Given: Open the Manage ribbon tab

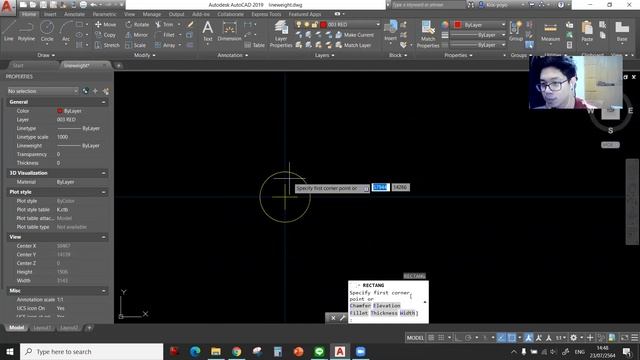Looking at the screenshot, I should pyautogui.click(x=151, y=14).
